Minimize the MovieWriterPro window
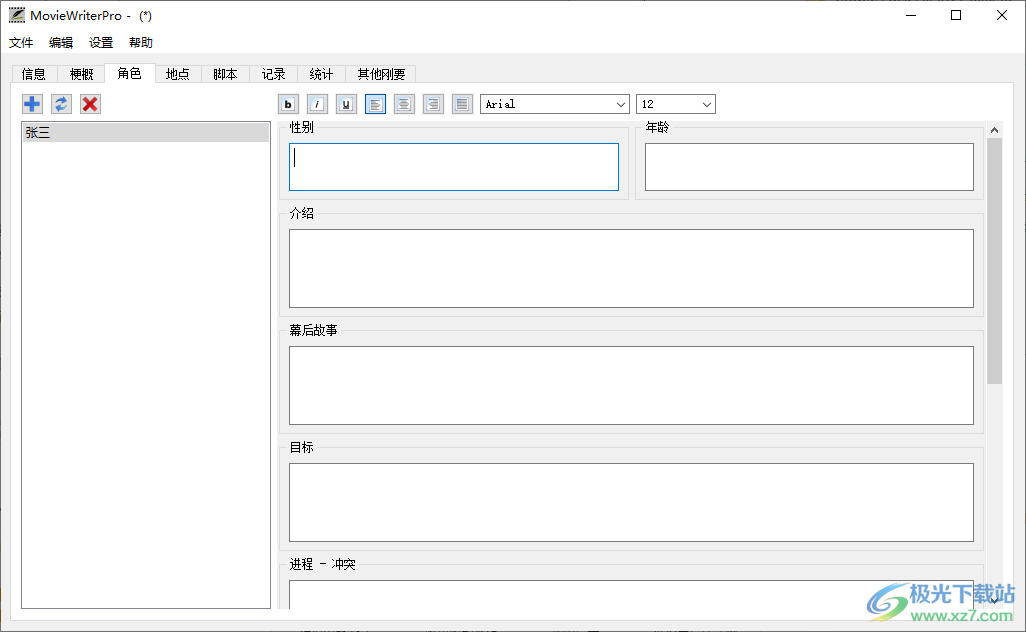1026x632 pixels. coord(911,15)
